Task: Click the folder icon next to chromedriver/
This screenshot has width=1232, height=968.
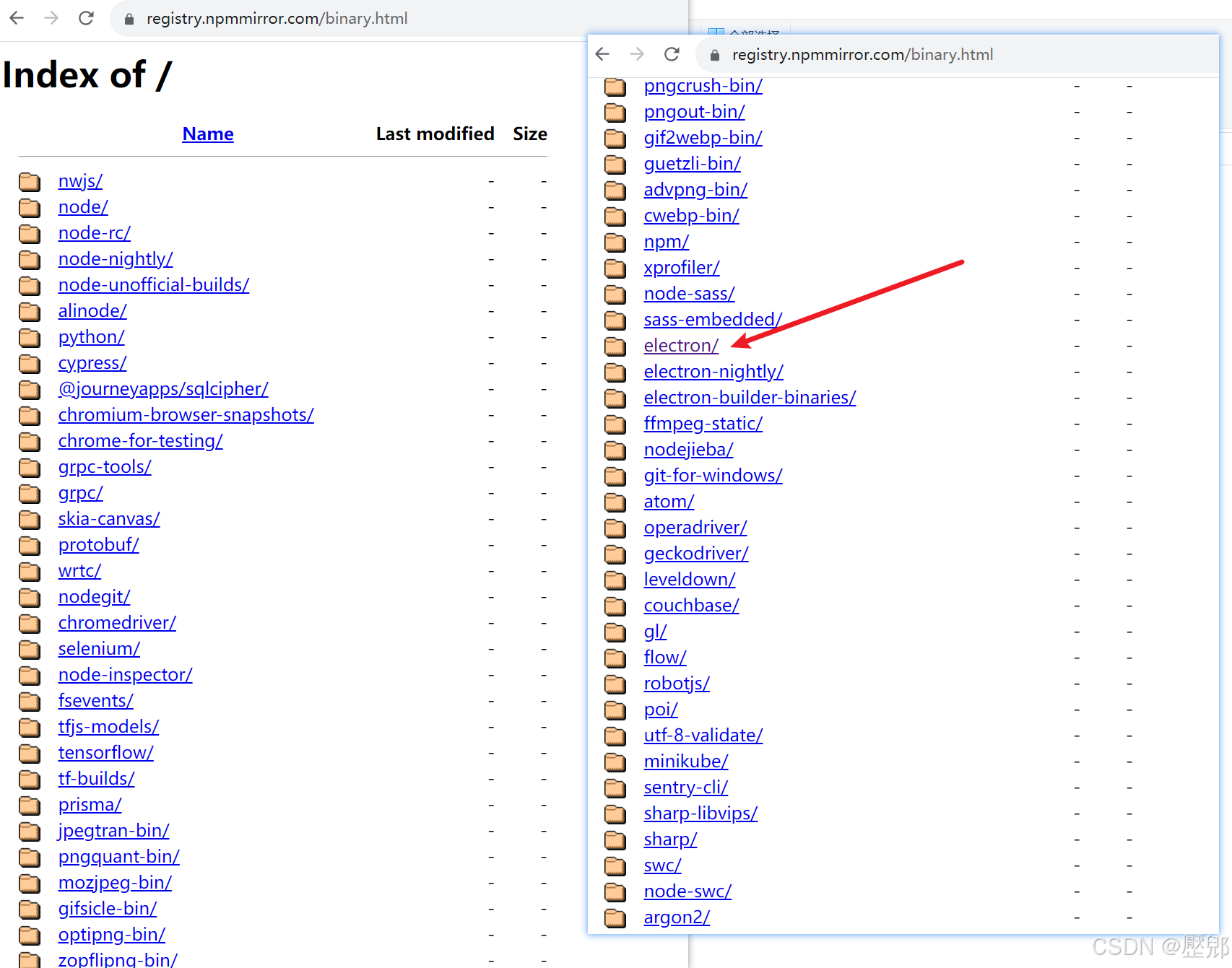Action: (30, 623)
